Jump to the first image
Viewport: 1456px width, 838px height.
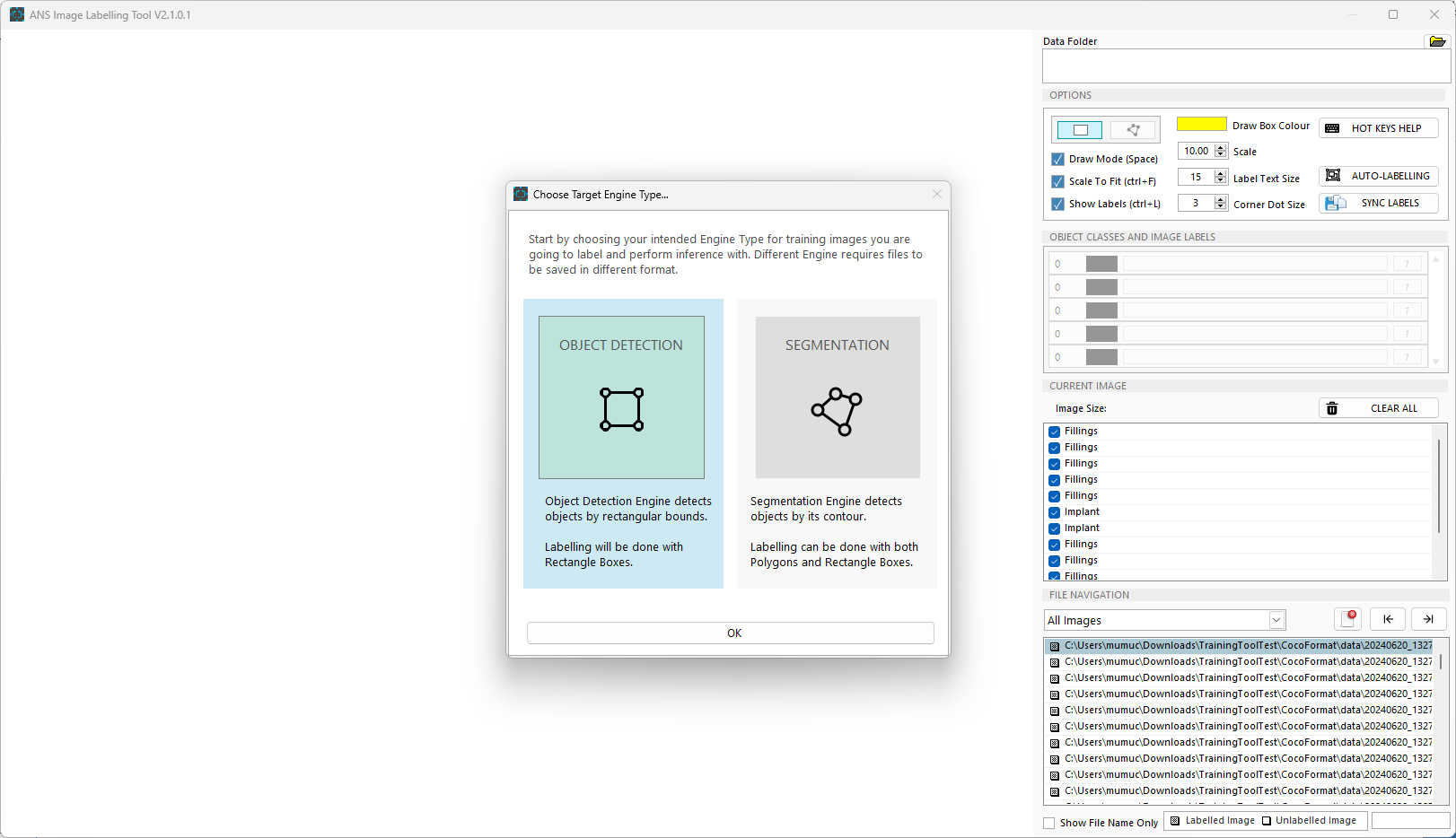coord(1388,619)
